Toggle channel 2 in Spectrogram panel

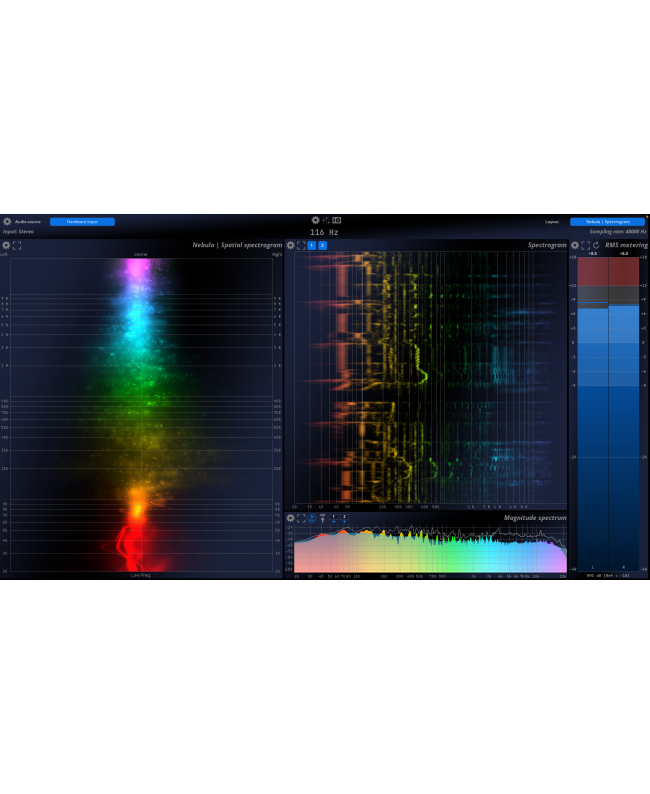(322, 245)
